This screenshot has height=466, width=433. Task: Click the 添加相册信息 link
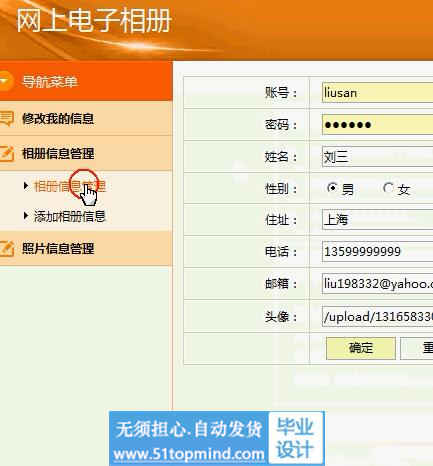tap(70, 216)
